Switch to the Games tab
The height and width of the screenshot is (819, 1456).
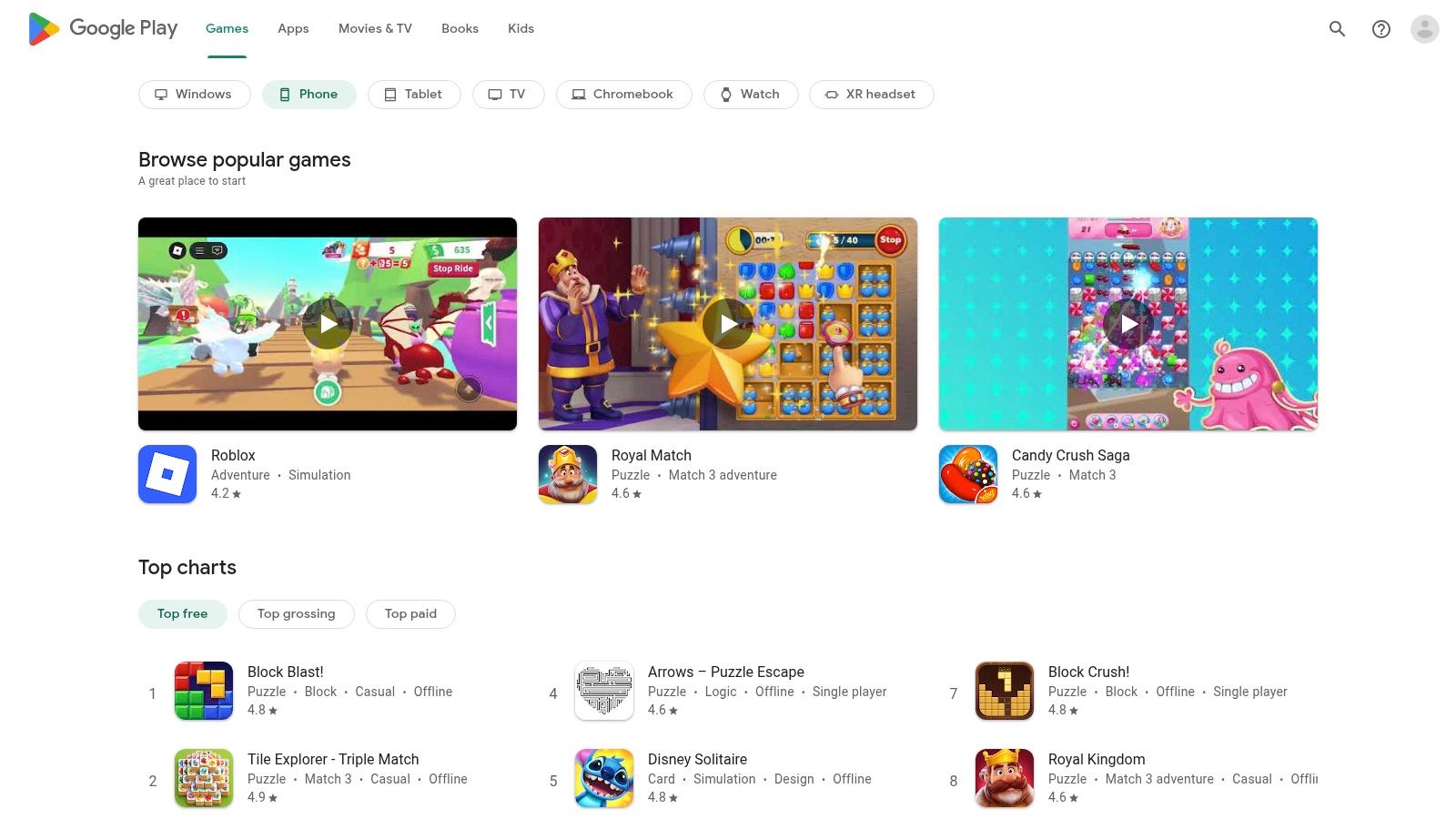pos(227,29)
